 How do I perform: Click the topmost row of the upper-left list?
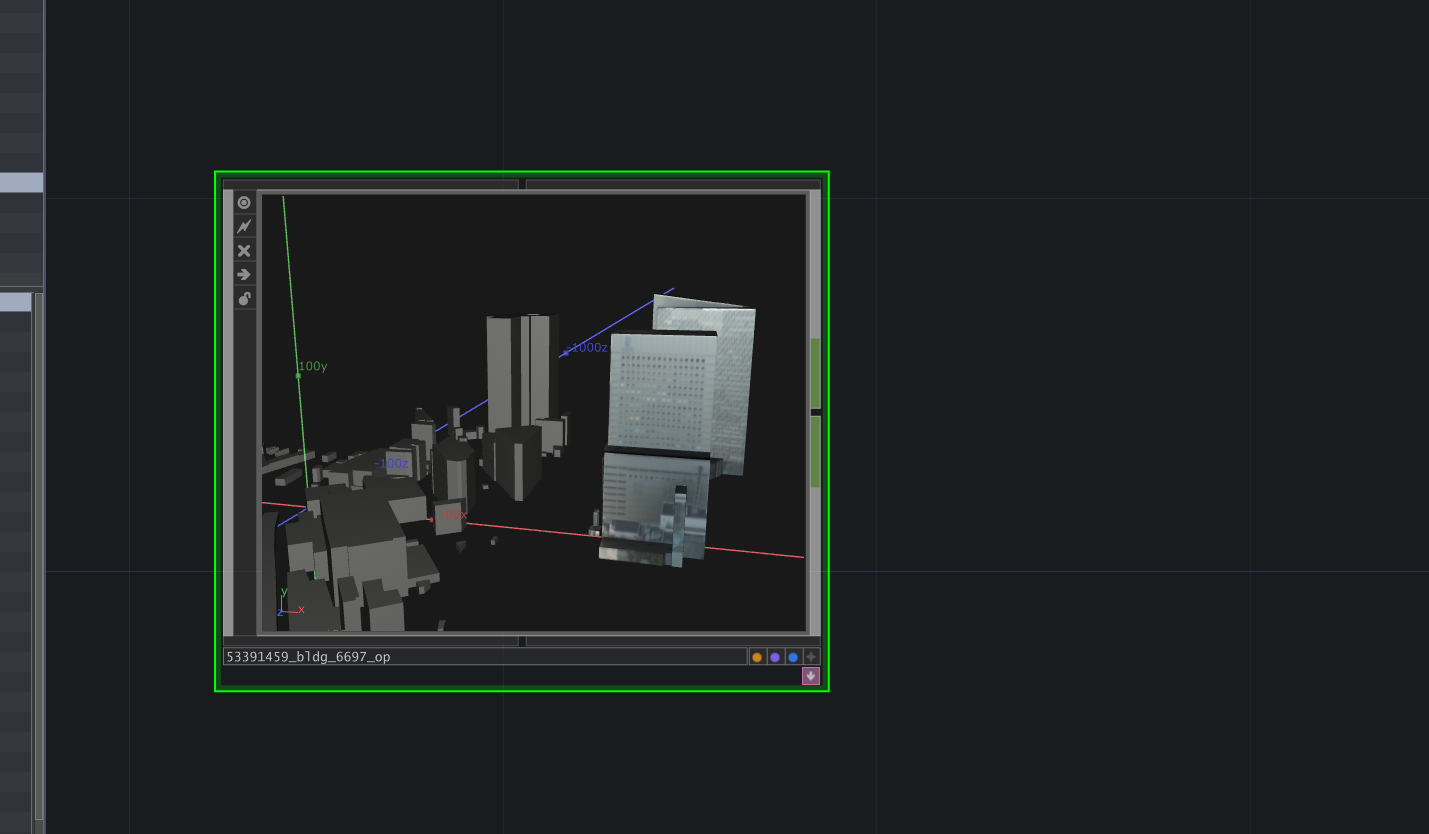20,8
